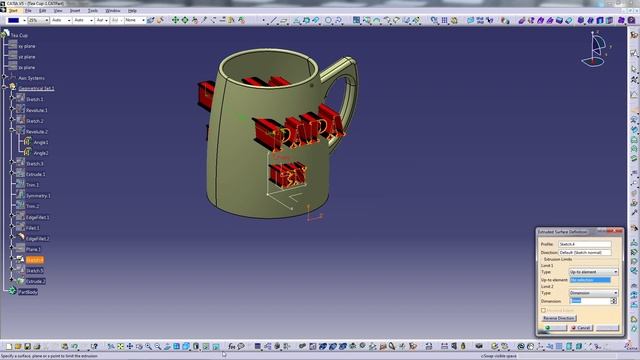Click the Undo icon

pyautogui.click(x=74, y=347)
